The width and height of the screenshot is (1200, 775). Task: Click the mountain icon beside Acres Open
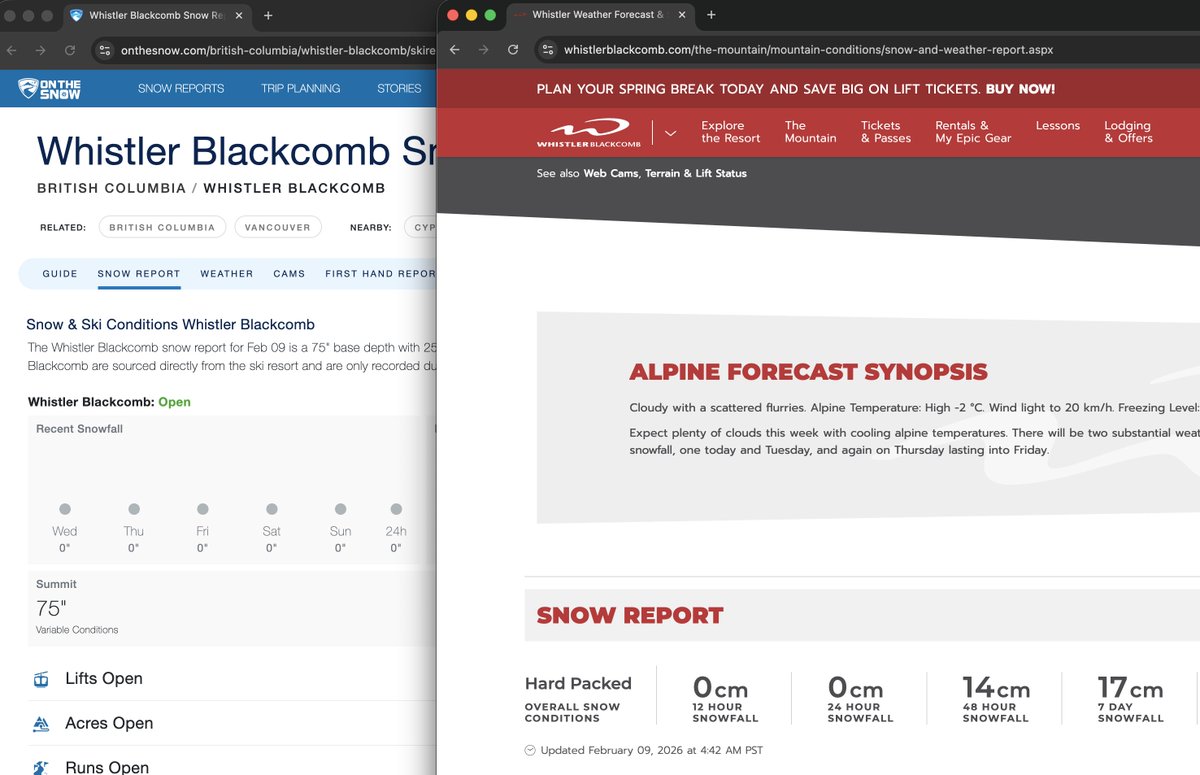pyautogui.click(x=41, y=723)
